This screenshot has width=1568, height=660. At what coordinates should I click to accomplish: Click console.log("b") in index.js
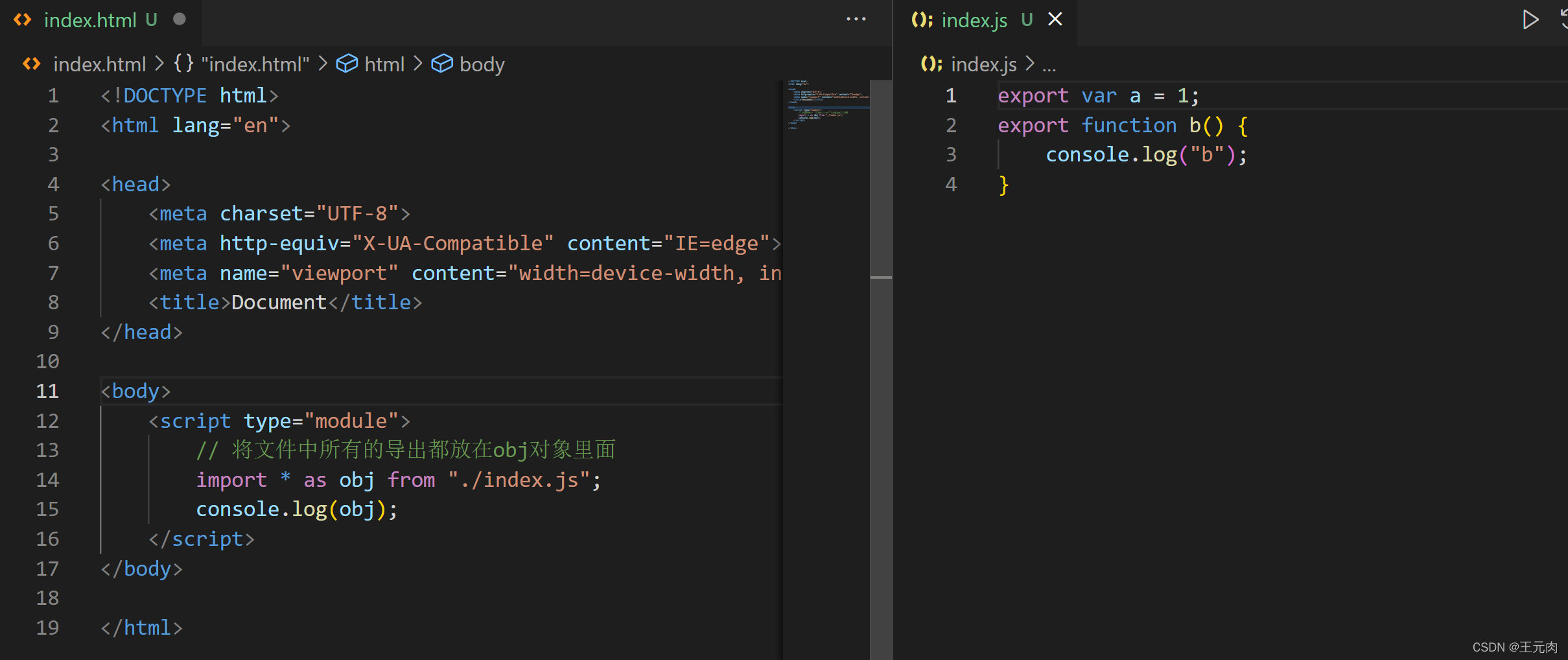(x=1146, y=155)
